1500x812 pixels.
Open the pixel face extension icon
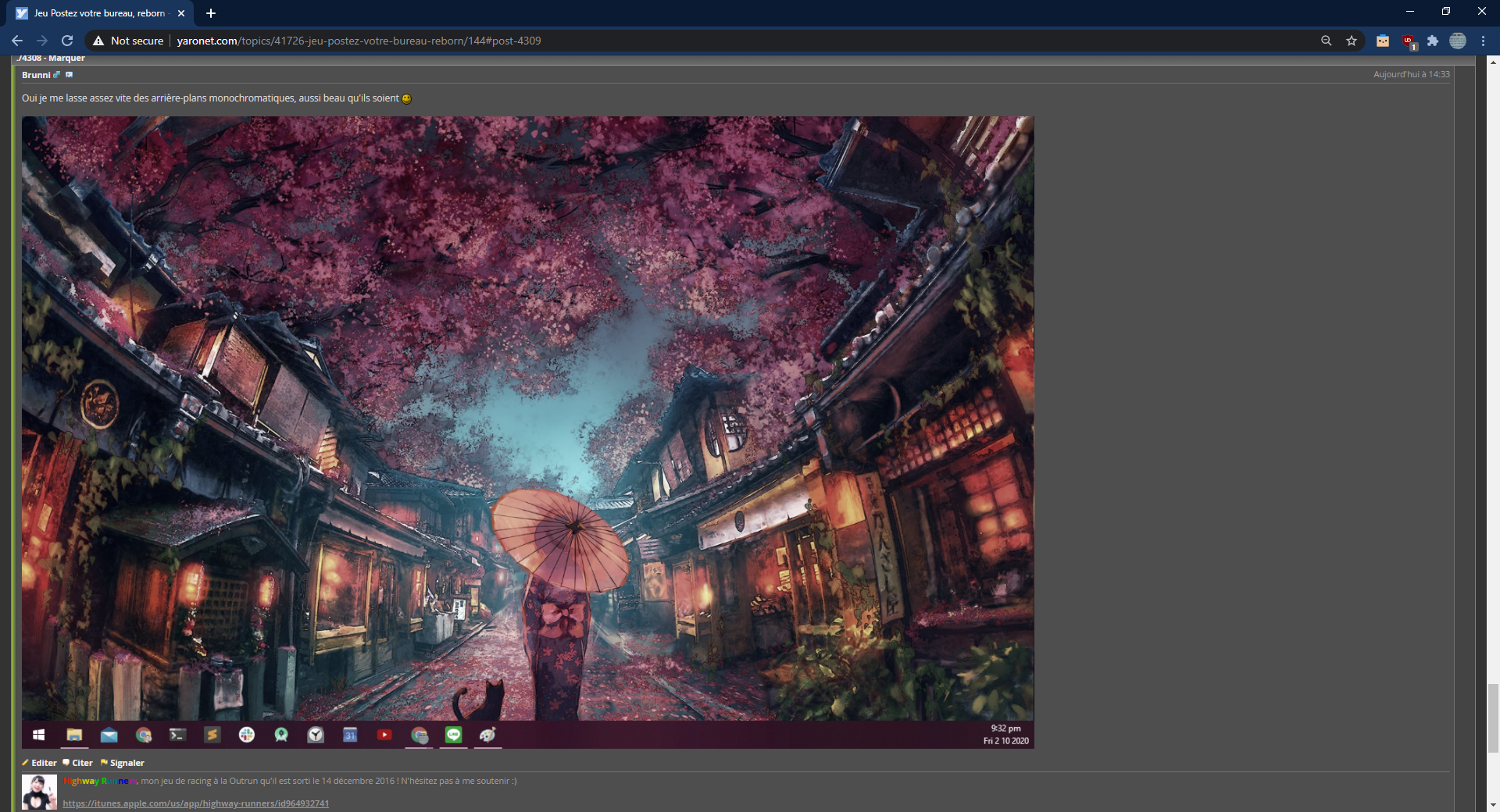(1383, 41)
